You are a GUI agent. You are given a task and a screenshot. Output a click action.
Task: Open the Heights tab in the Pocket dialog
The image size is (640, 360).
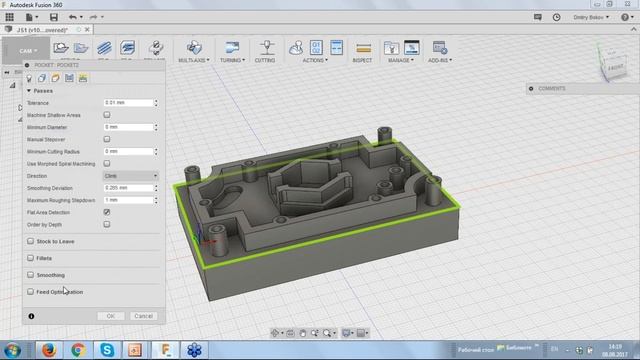pos(56,78)
